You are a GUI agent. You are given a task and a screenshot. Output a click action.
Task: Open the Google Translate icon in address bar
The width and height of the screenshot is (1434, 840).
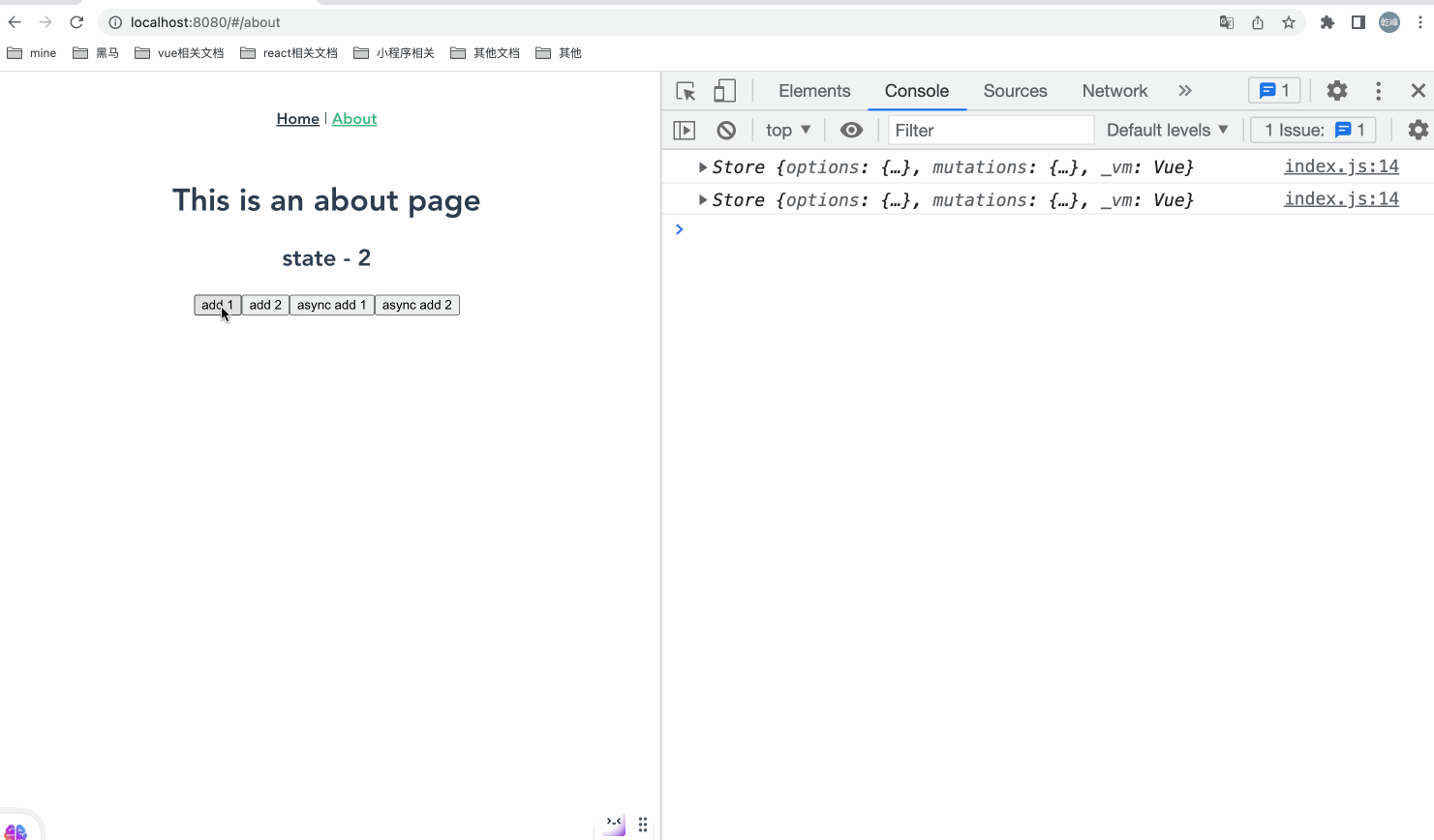[1227, 22]
